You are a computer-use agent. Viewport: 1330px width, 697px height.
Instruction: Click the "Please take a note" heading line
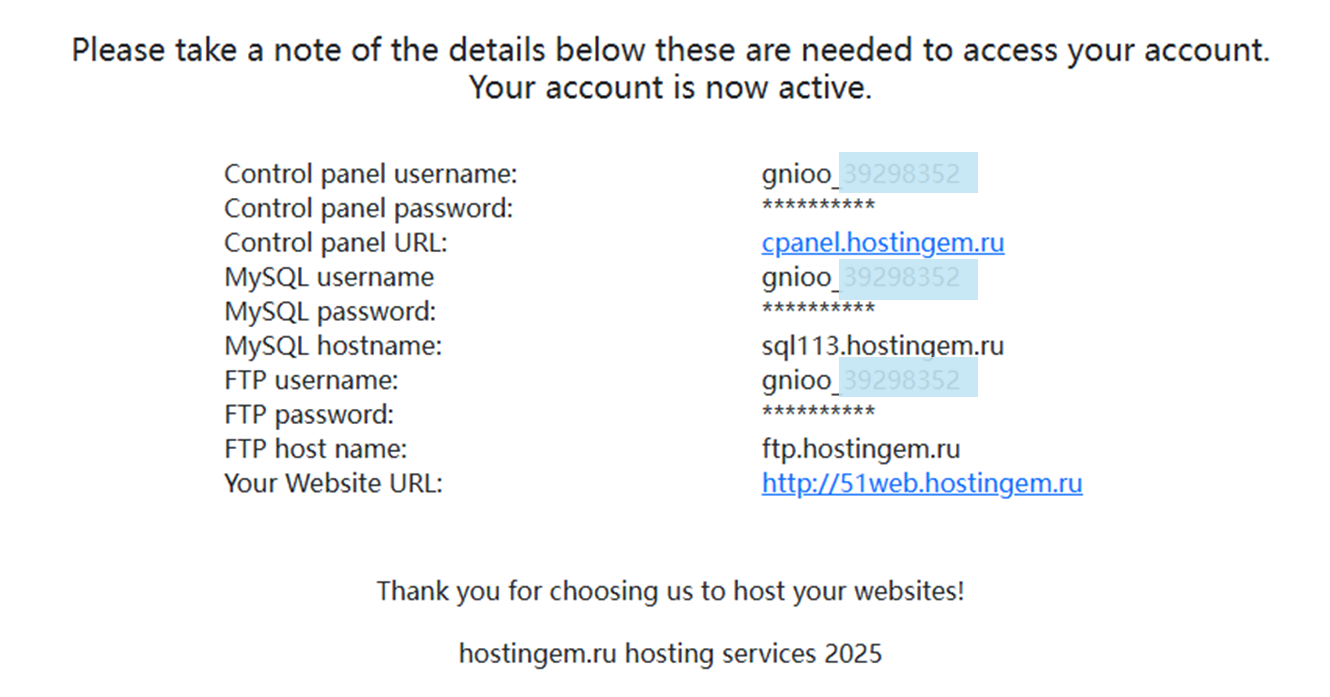tap(670, 50)
